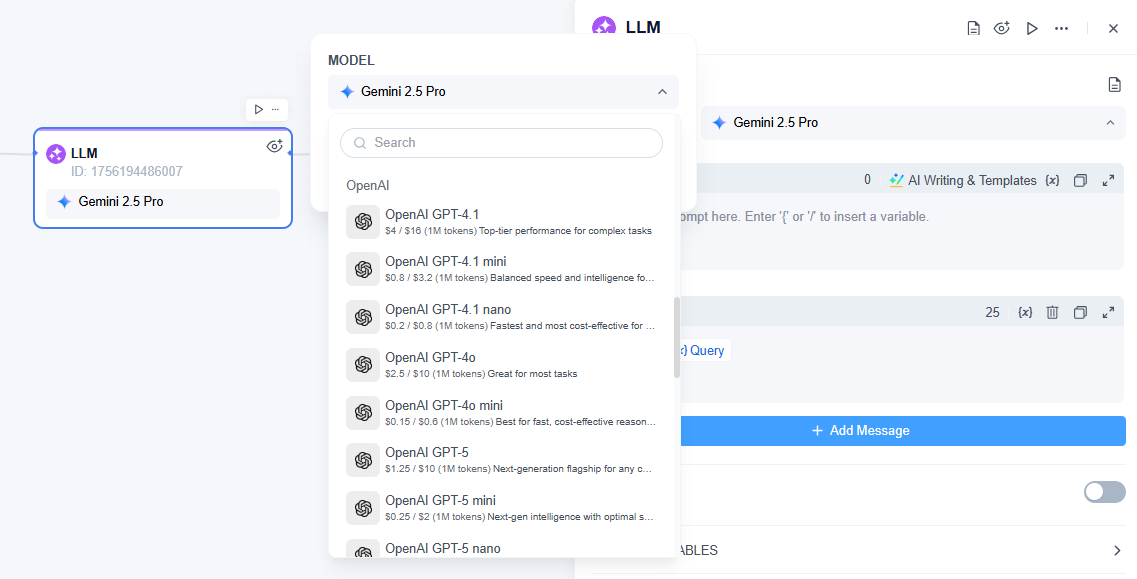Click the OpenAI logo beside GPT-4o

363,365
